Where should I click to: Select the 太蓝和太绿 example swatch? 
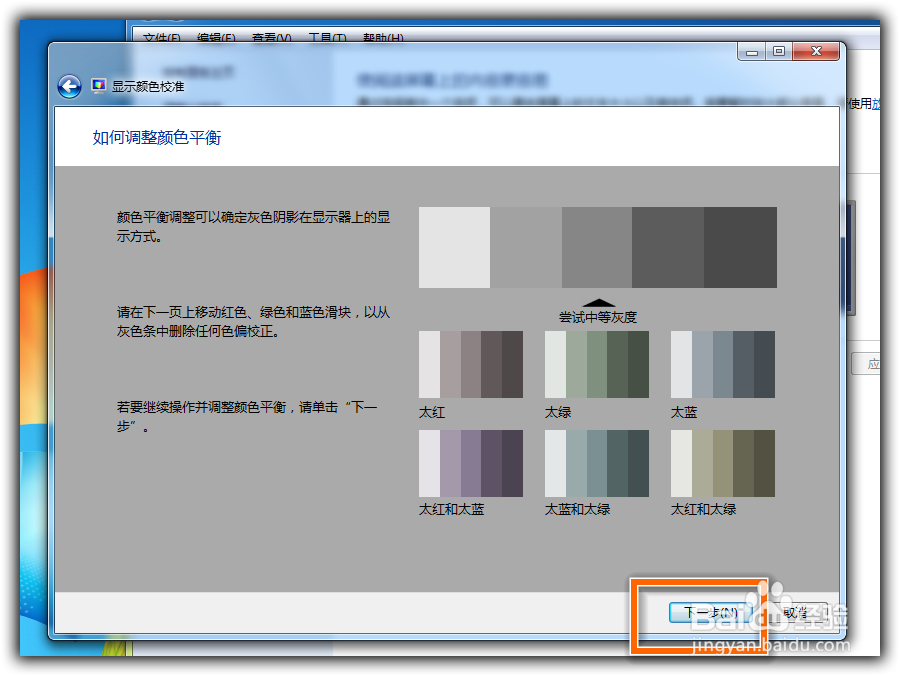click(x=596, y=461)
